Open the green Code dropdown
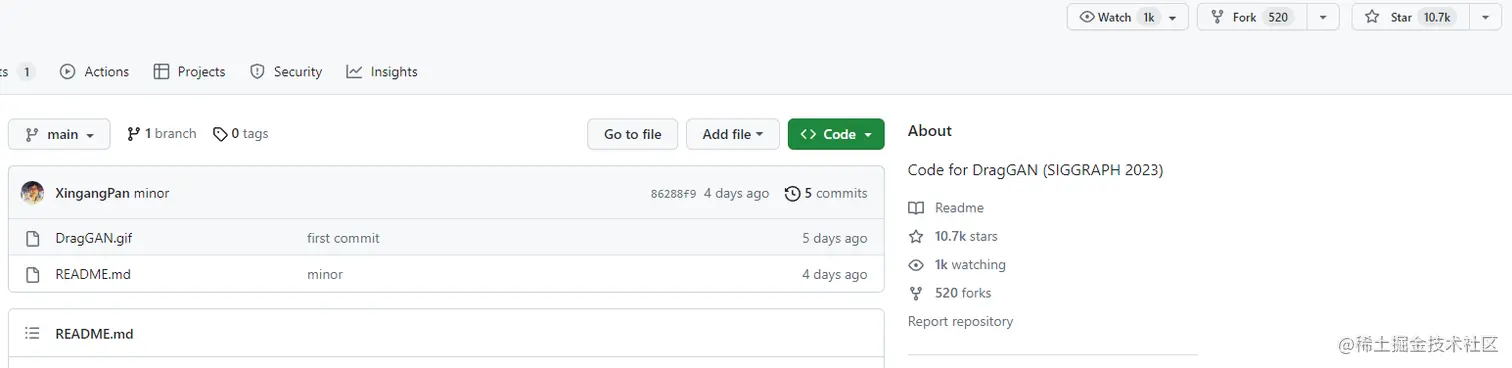 (836, 134)
